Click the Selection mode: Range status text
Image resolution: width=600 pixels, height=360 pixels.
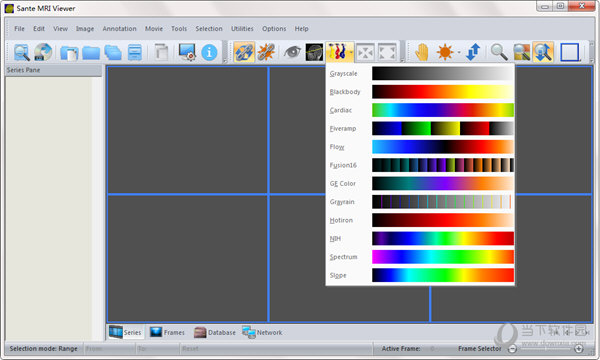[44, 349]
